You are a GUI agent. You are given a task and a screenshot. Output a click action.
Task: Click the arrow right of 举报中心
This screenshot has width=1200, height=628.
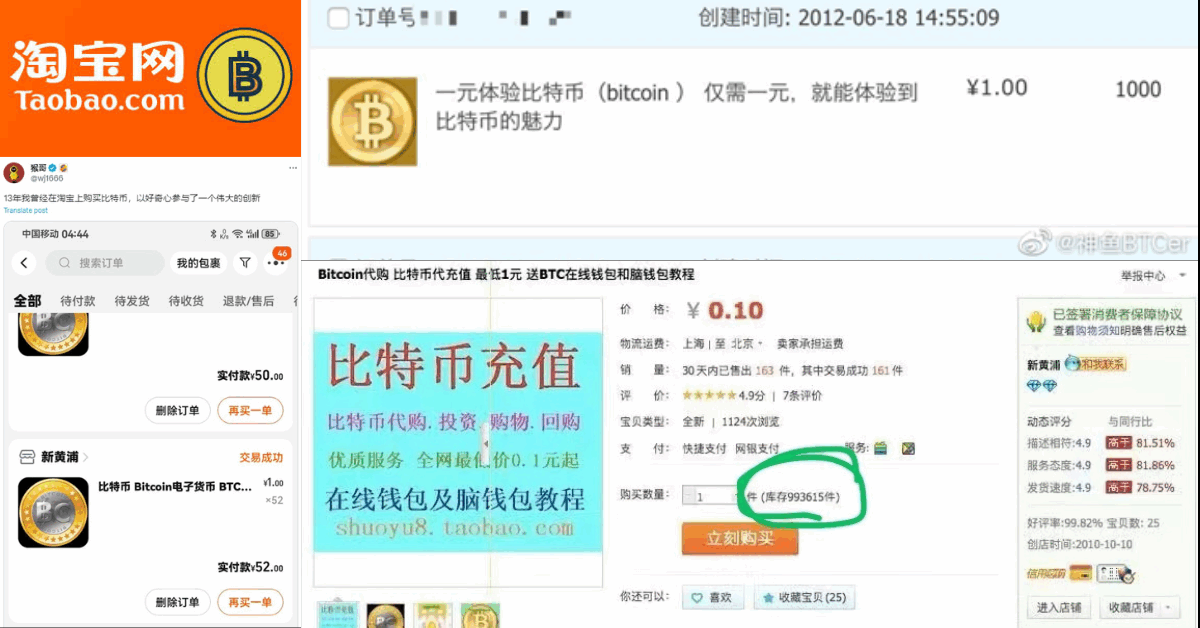coord(1182,275)
